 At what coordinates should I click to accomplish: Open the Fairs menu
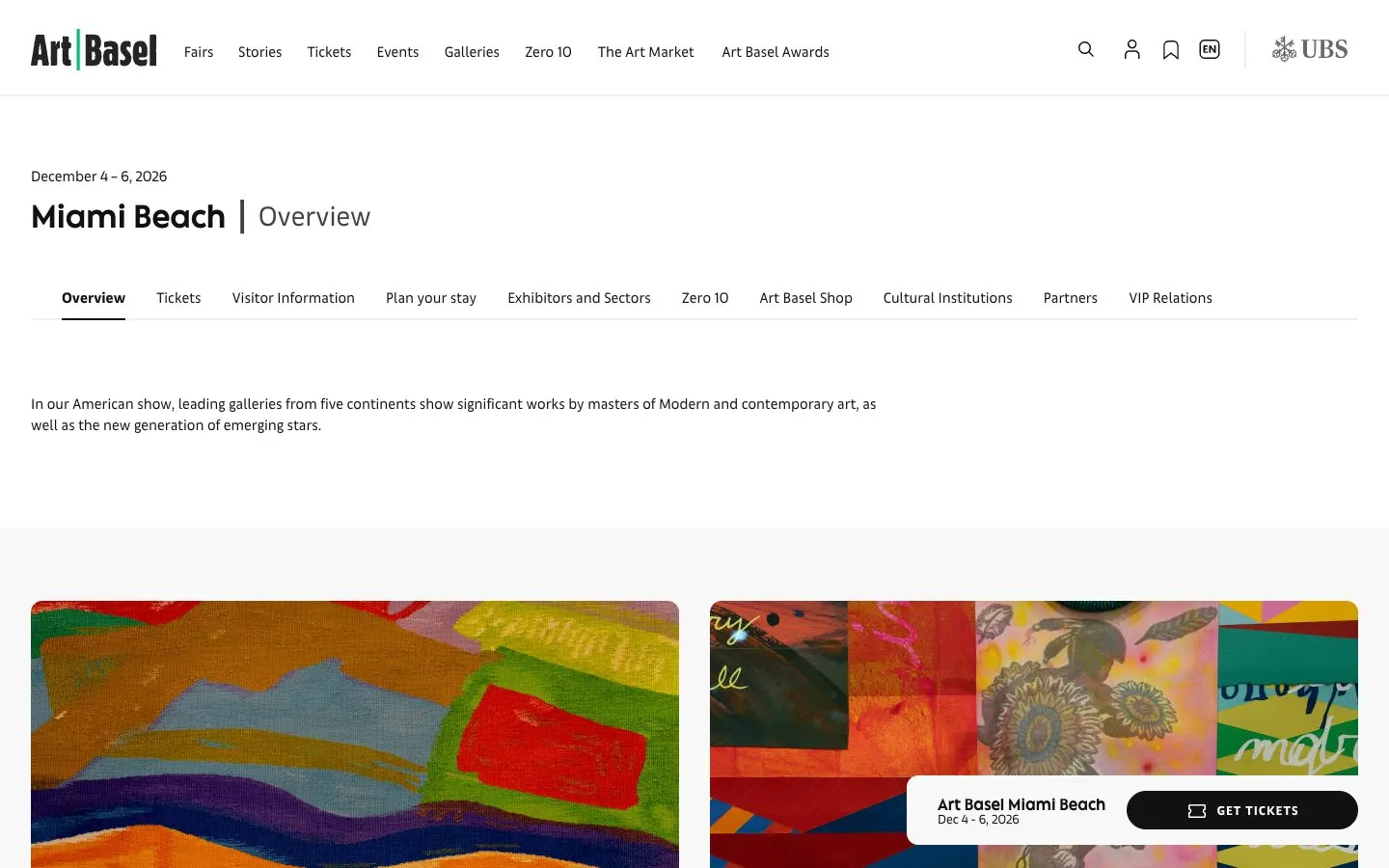[x=199, y=52]
